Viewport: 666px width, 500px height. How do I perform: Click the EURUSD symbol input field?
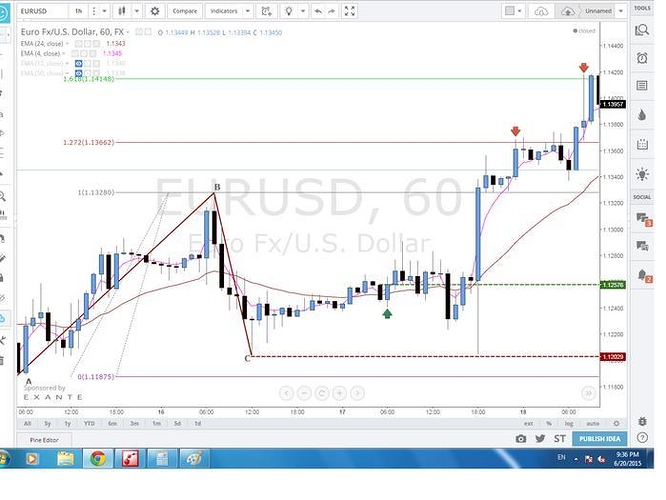[42, 11]
